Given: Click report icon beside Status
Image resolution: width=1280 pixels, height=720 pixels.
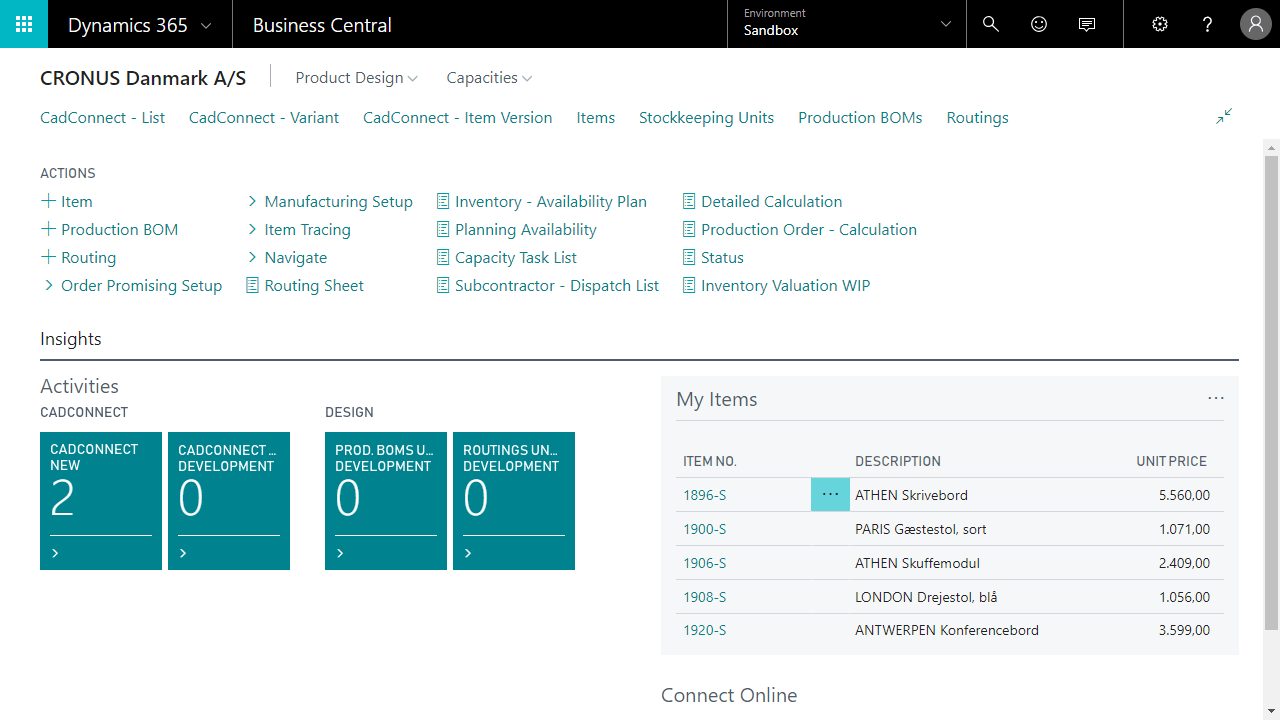Looking at the screenshot, I should [x=689, y=257].
